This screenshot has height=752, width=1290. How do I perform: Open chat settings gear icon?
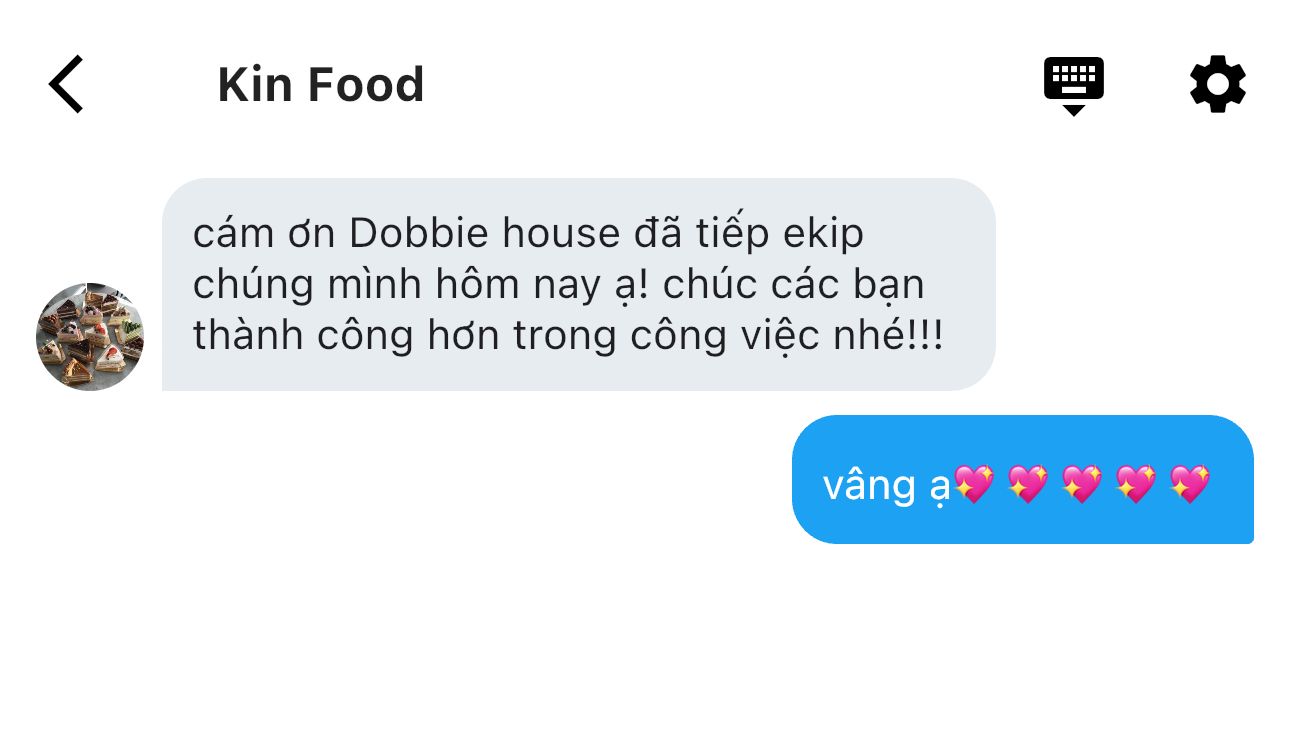(1218, 84)
